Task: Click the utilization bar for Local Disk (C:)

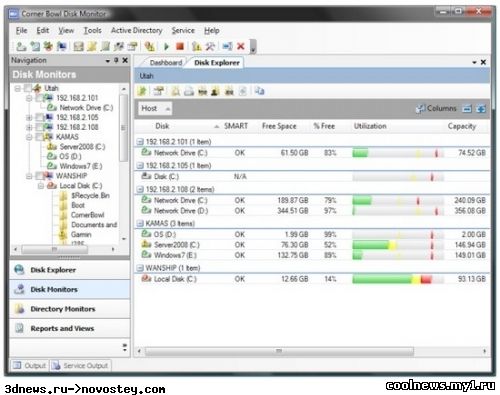Action: [x=398, y=279]
